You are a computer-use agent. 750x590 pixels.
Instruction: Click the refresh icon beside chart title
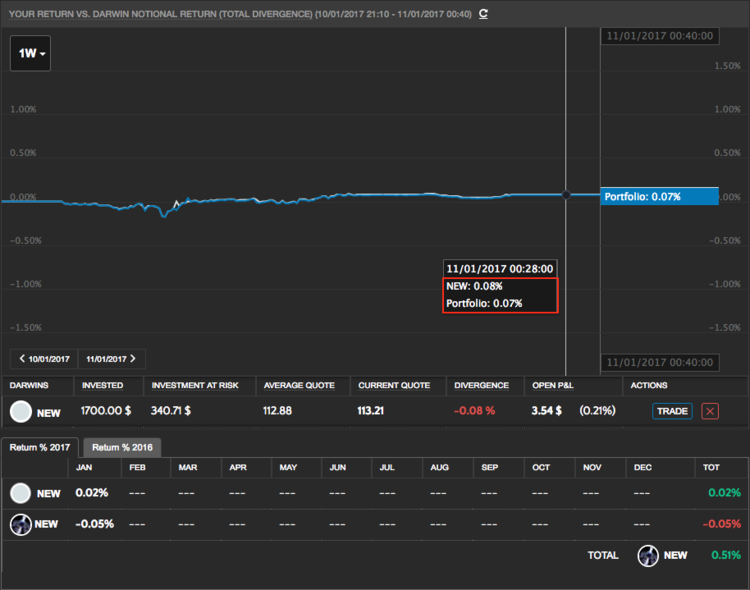pyautogui.click(x=484, y=14)
